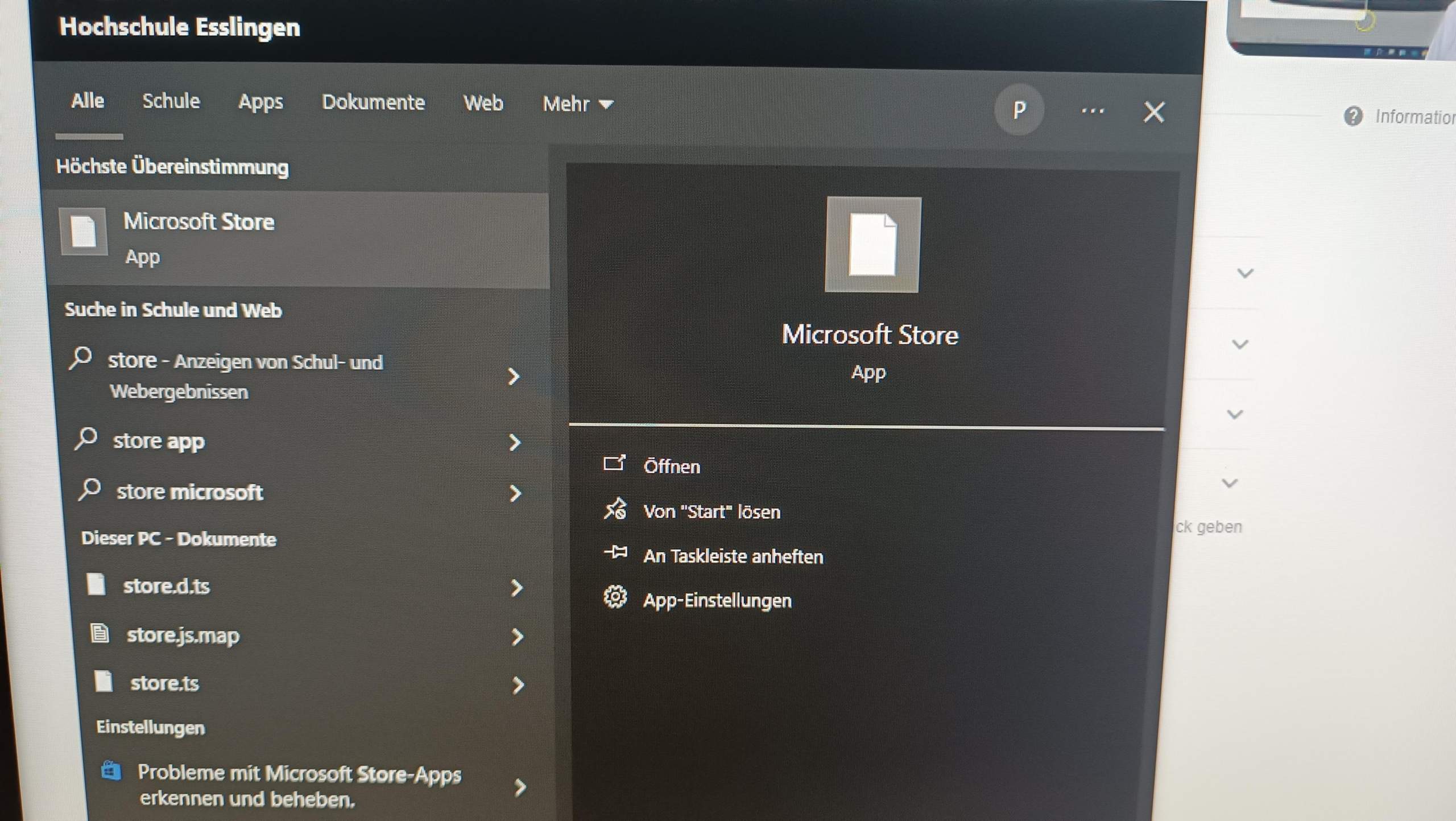Expand arrow beside store.d.ts
Screen dimensions: 1456x821
point(516,588)
